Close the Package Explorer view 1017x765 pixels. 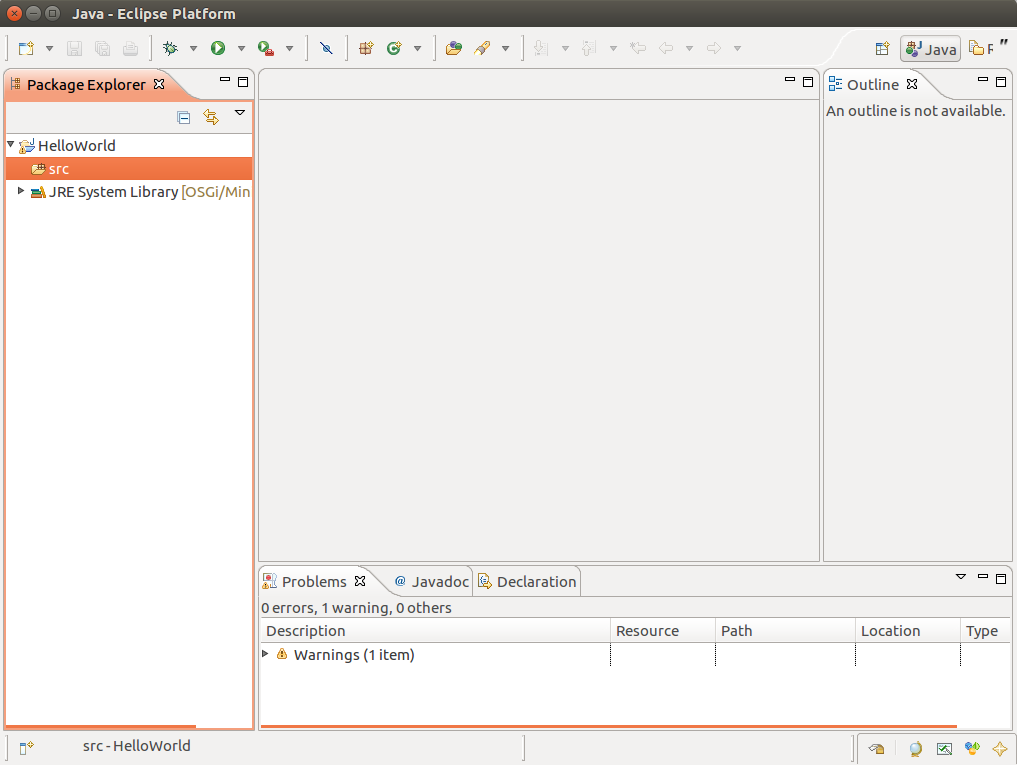tap(159, 84)
